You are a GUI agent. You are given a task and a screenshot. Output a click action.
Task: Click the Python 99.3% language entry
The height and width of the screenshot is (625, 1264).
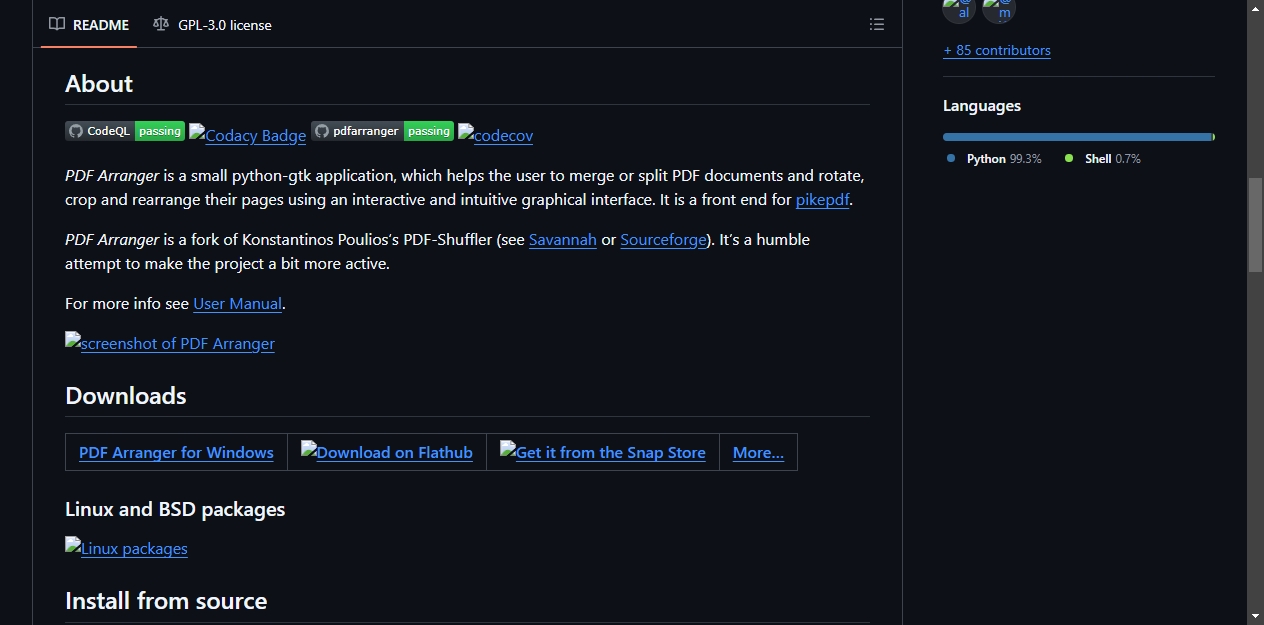994,159
